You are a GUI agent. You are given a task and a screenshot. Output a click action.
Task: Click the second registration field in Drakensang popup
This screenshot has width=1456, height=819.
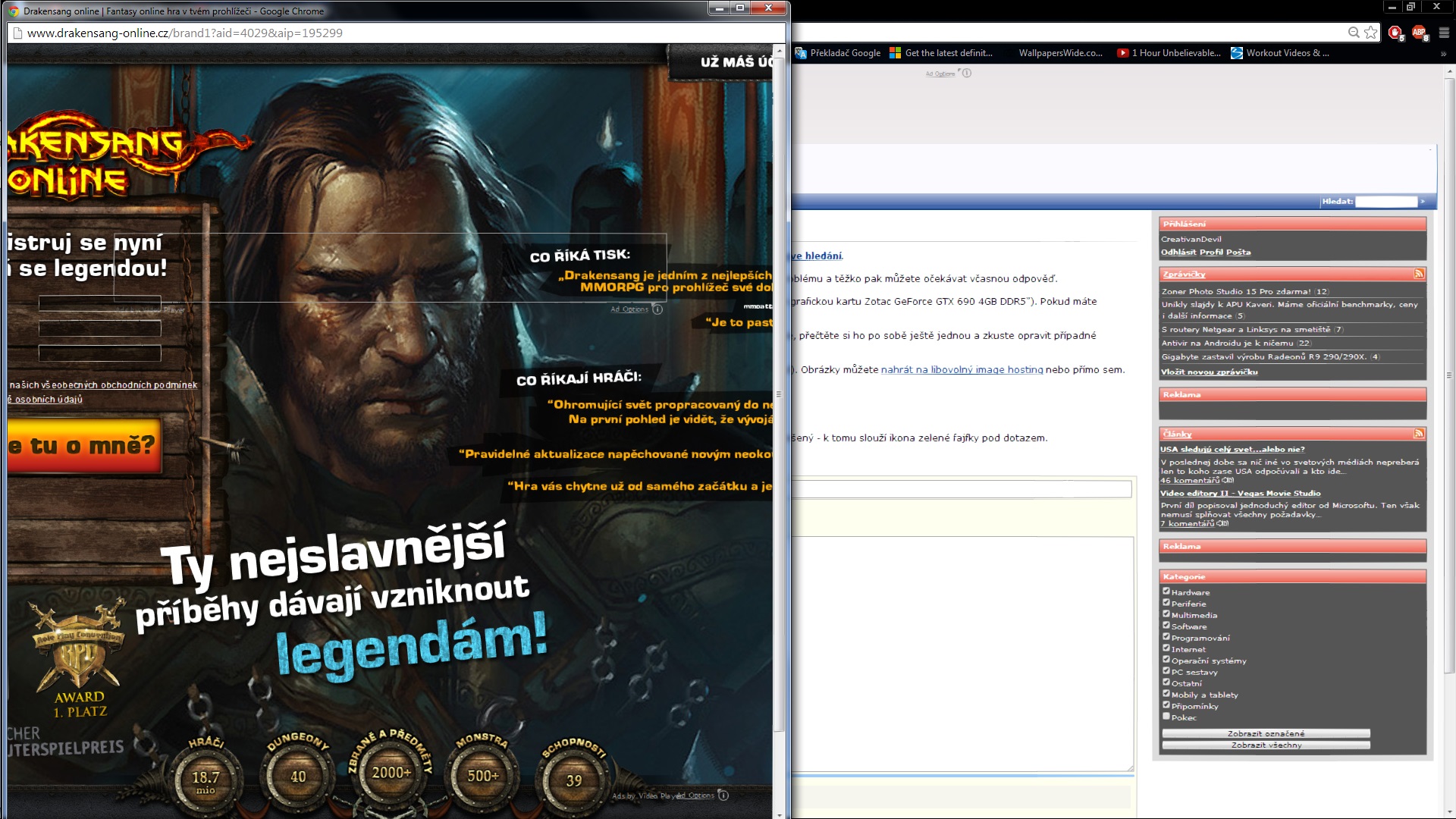click(x=100, y=328)
